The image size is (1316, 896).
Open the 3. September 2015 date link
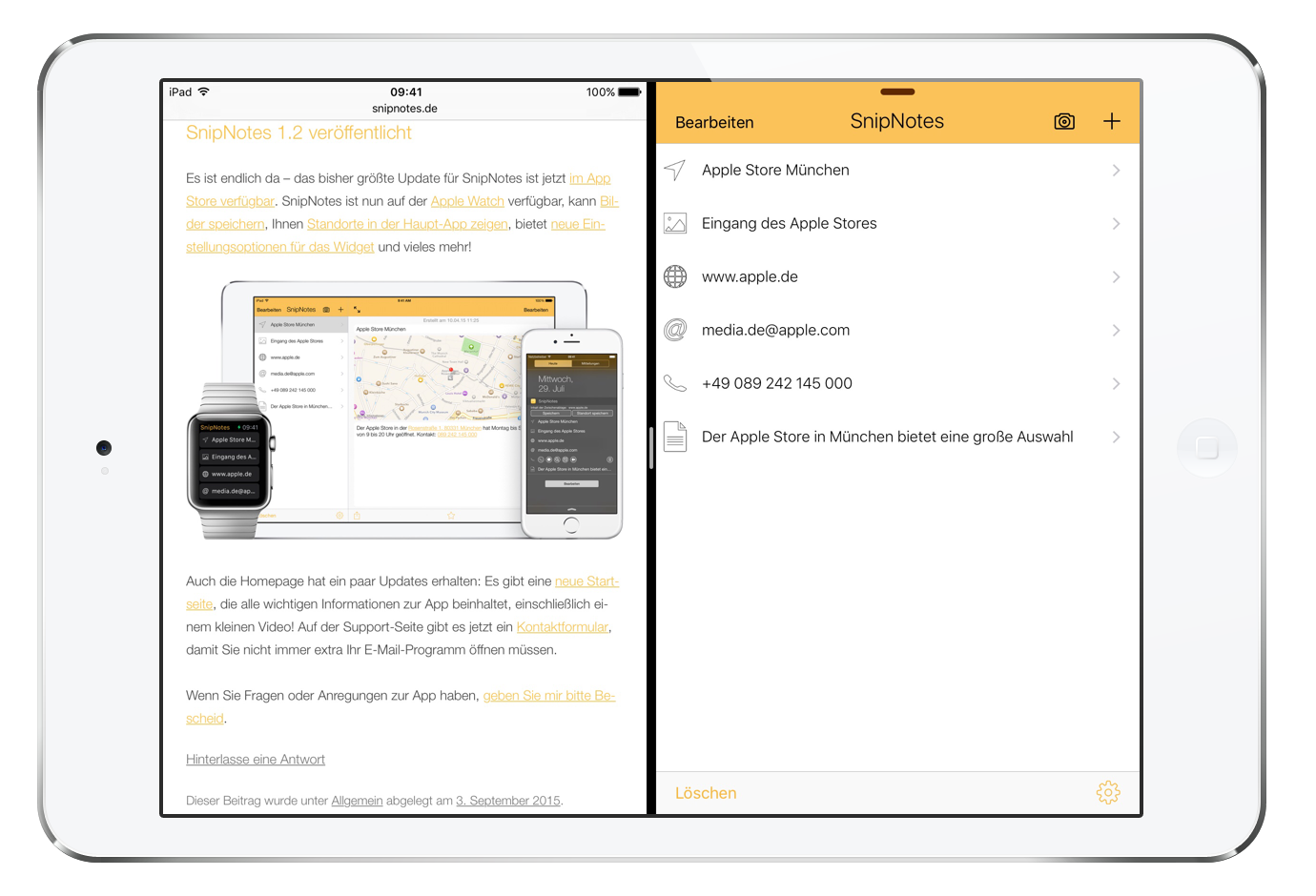[x=508, y=801]
